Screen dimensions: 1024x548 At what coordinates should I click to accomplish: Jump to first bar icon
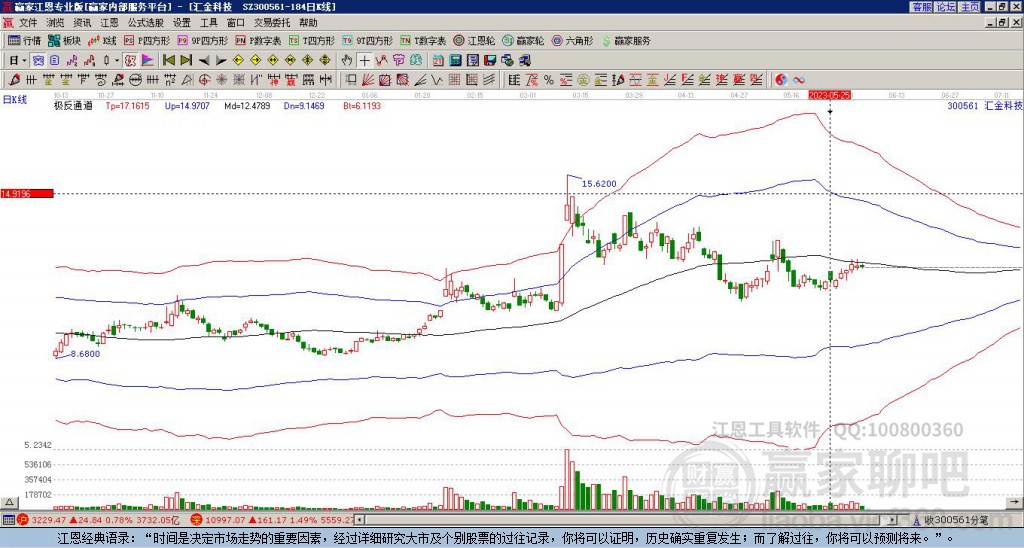[168, 61]
